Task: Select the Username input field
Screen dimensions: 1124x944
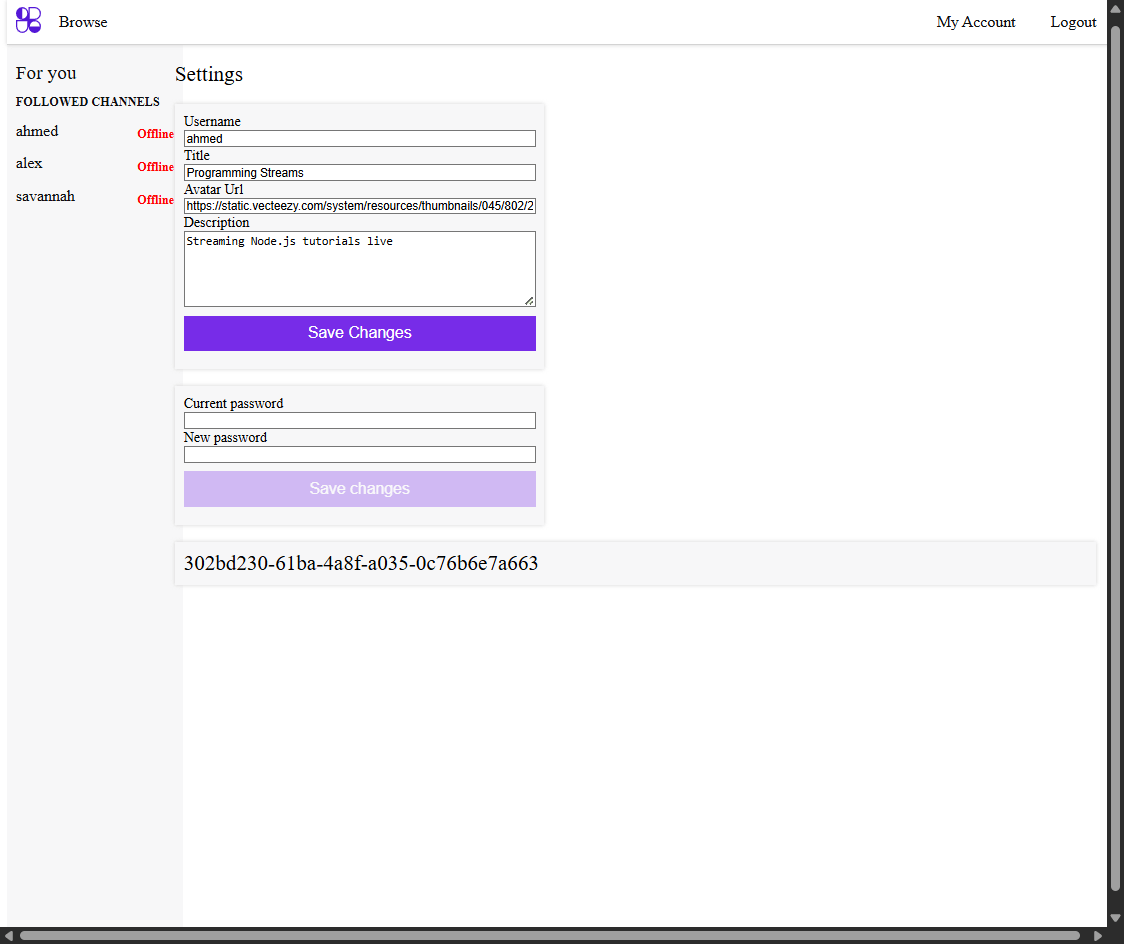Action: tap(359, 138)
